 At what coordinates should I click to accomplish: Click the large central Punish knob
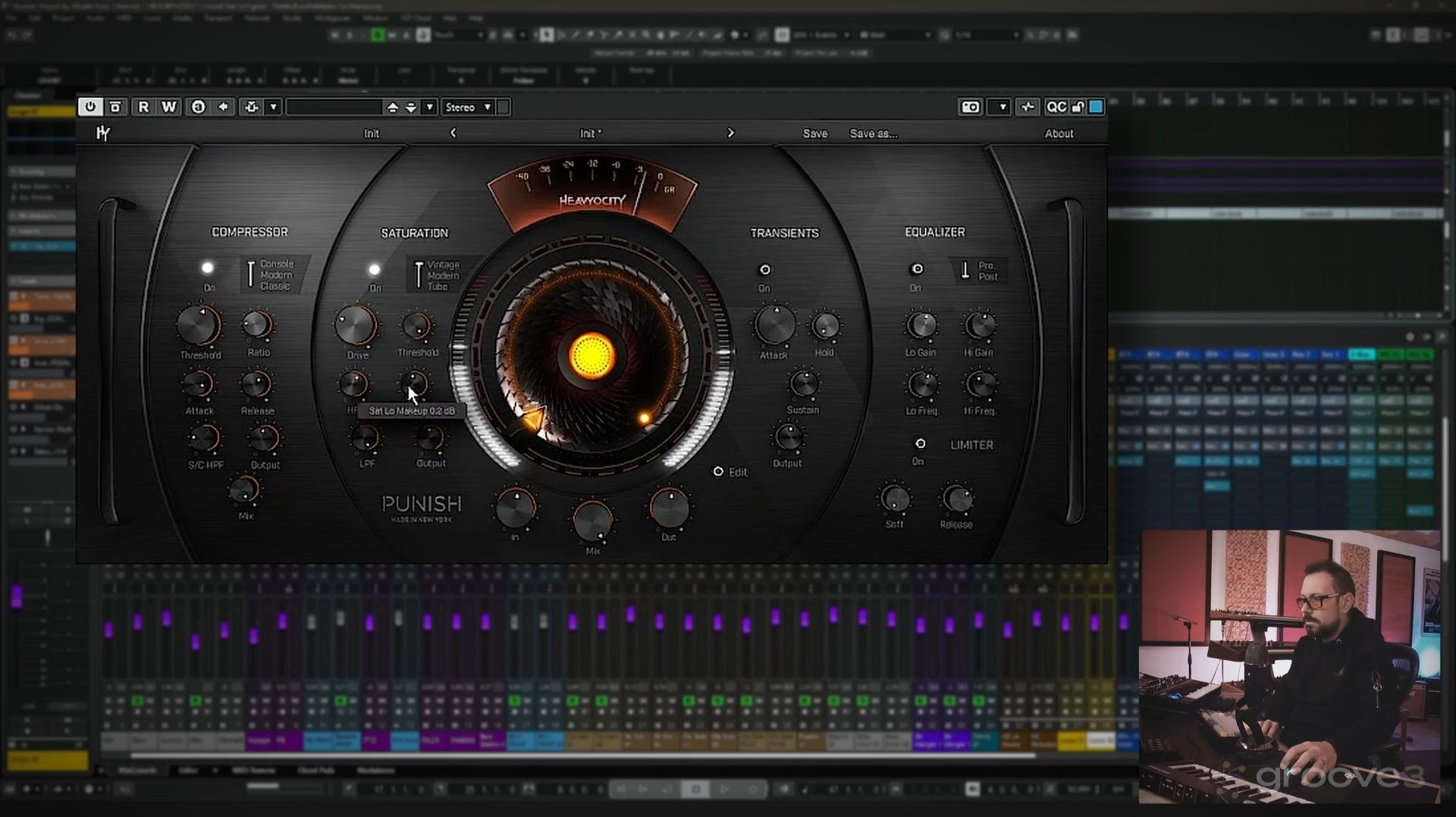tap(591, 355)
